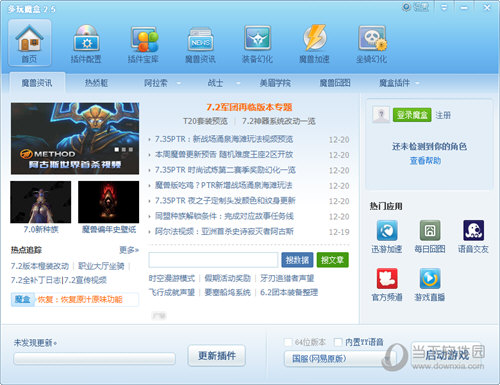The image size is (500, 385).
Task: Switch to the 美眉学院 tab
Action: (275, 83)
